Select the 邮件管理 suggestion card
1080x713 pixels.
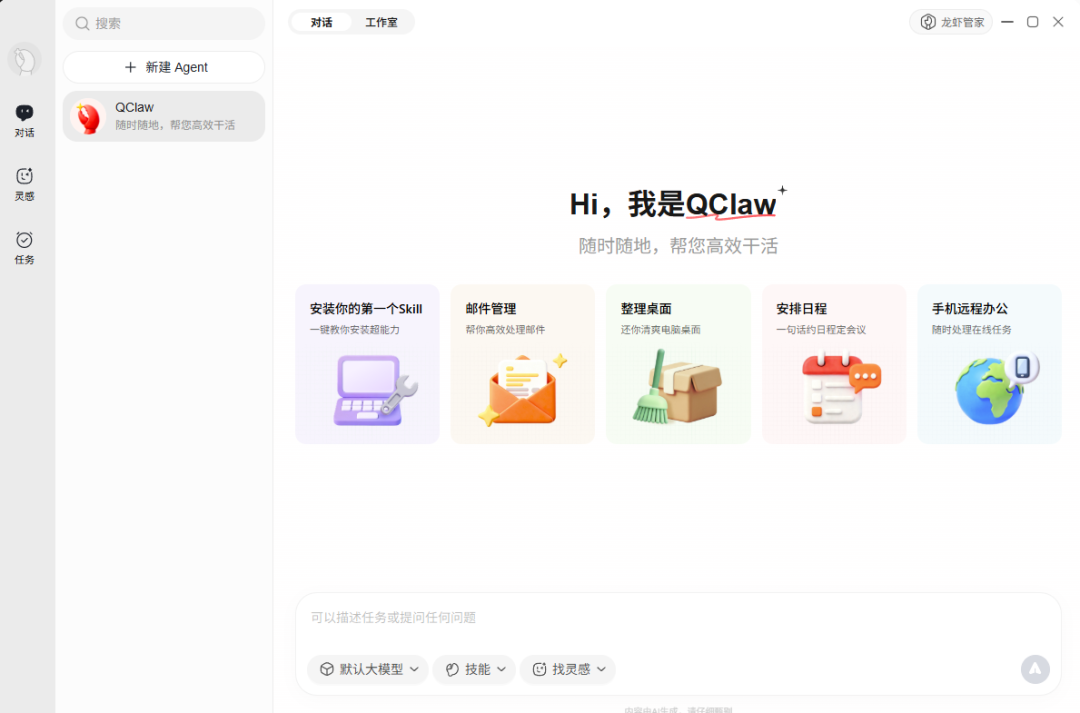click(x=522, y=363)
